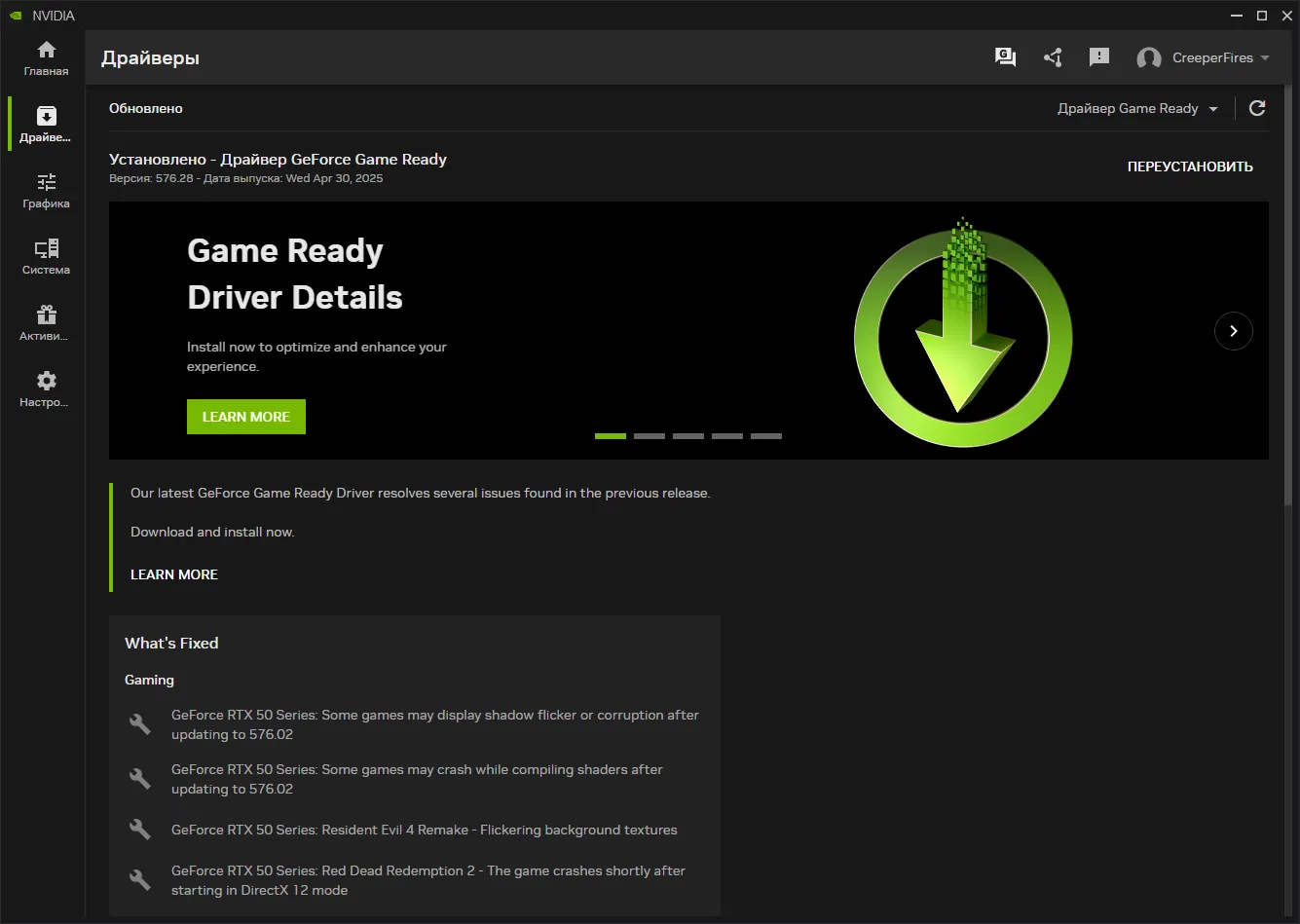Select the second carousel slide indicator

tap(650, 436)
